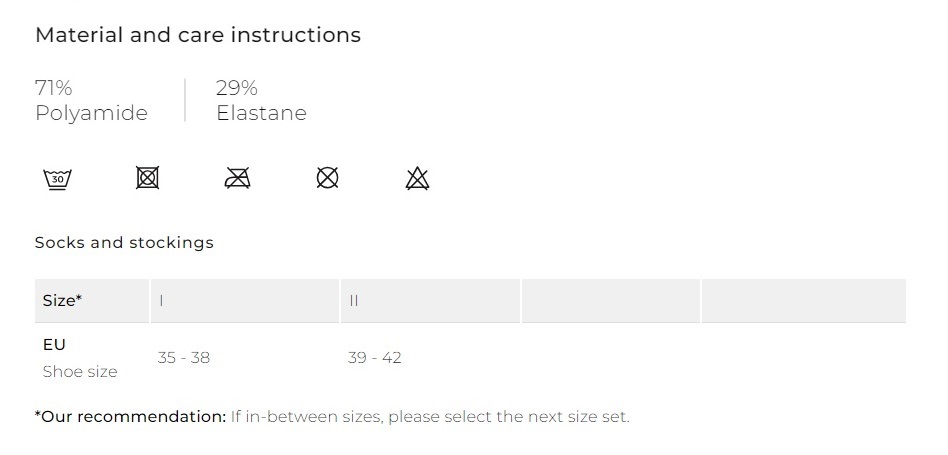
Task: Choose the 39 - 42 shoe size cell
Action: 375,358
